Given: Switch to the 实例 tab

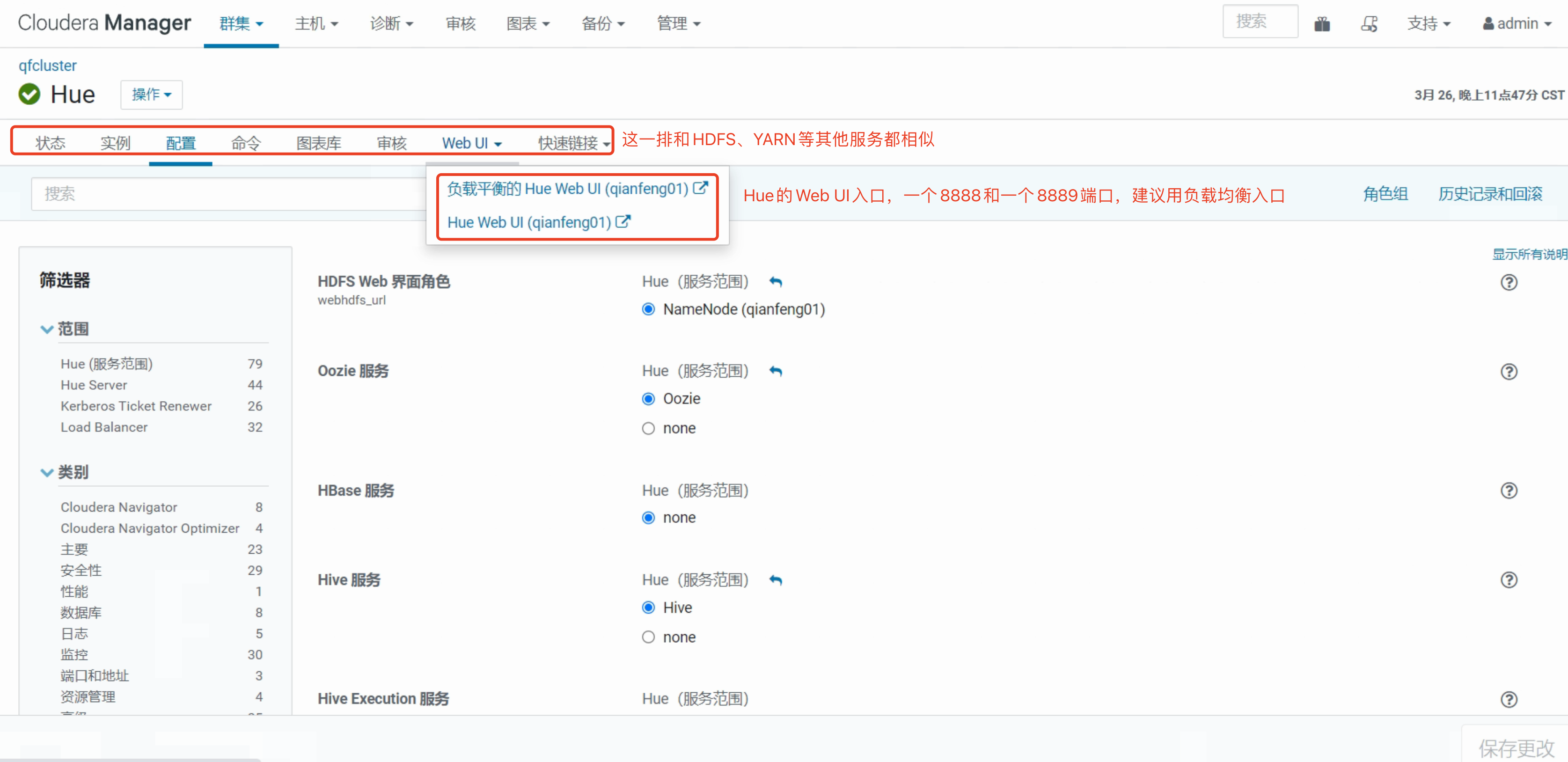Looking at the screenshot, I should click(x=115, y=143).
